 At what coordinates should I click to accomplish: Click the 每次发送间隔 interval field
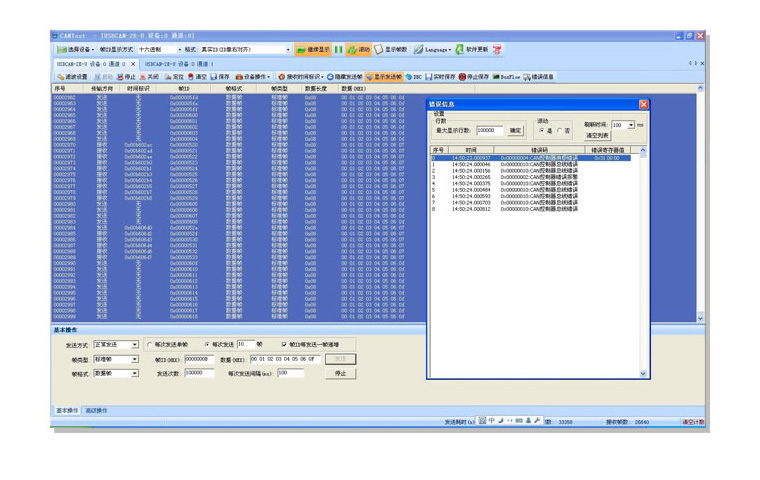[x=290, y=373]
